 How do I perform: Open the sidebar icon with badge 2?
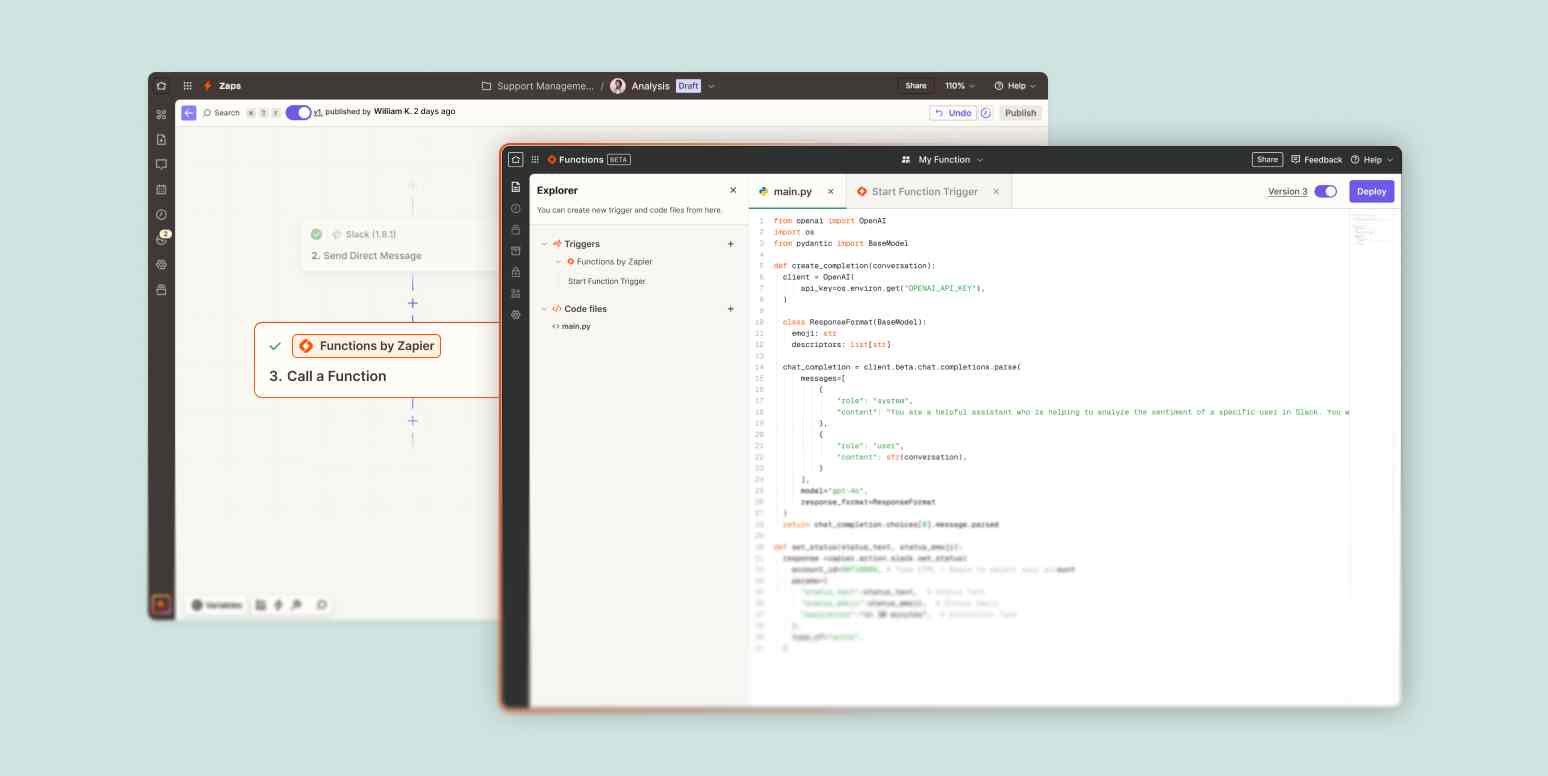(162, 239)
